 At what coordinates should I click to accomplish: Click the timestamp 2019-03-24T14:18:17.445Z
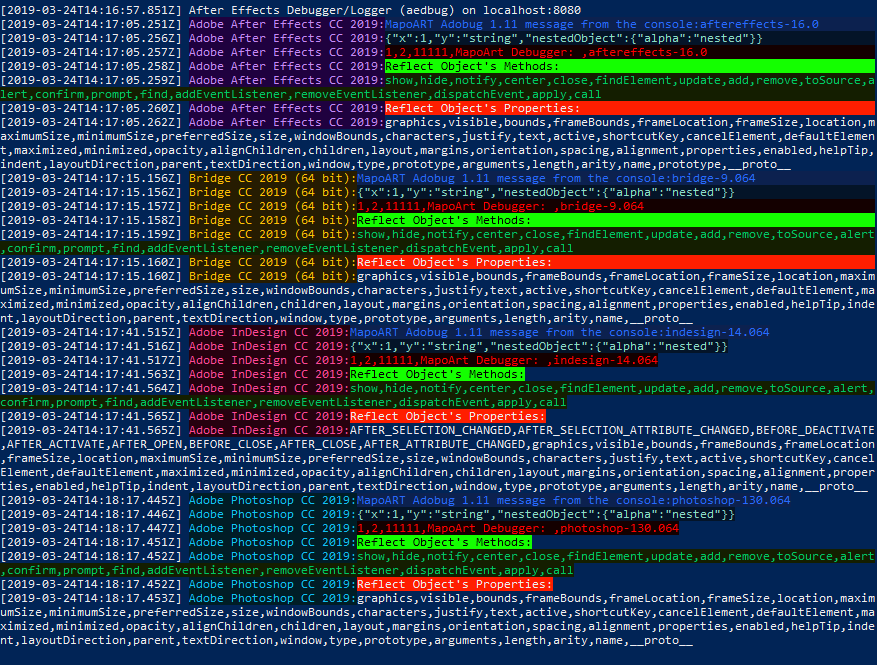point(91,500)
